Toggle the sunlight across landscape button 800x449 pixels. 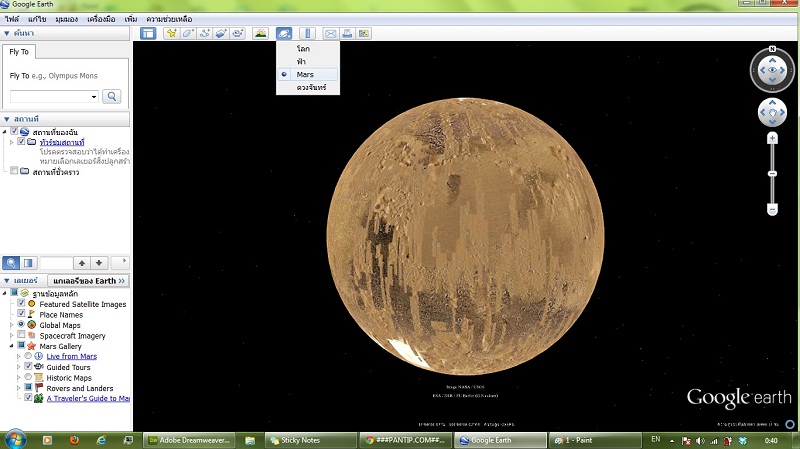260,34
